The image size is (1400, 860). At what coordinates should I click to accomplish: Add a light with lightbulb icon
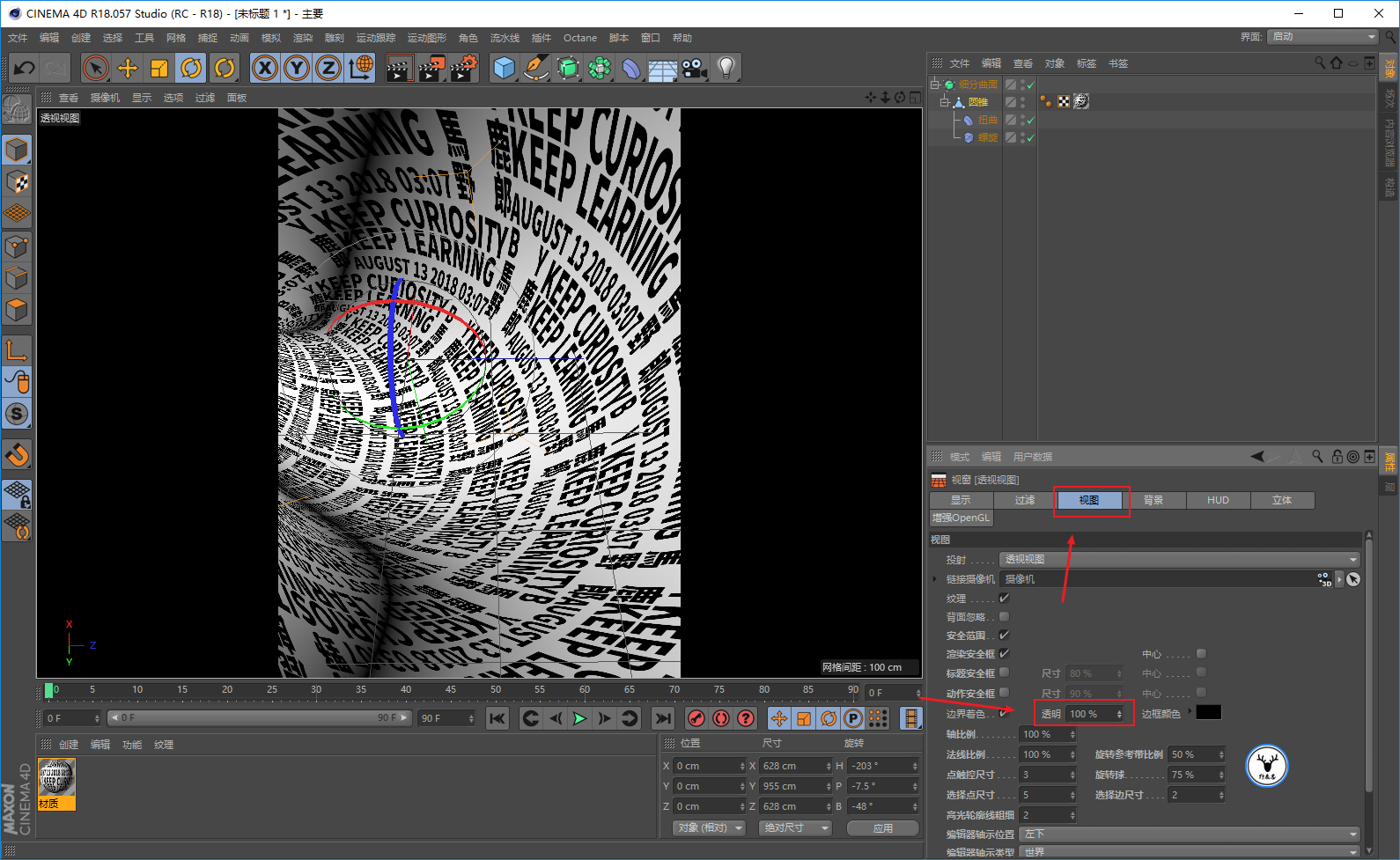[x=726, y=68]
